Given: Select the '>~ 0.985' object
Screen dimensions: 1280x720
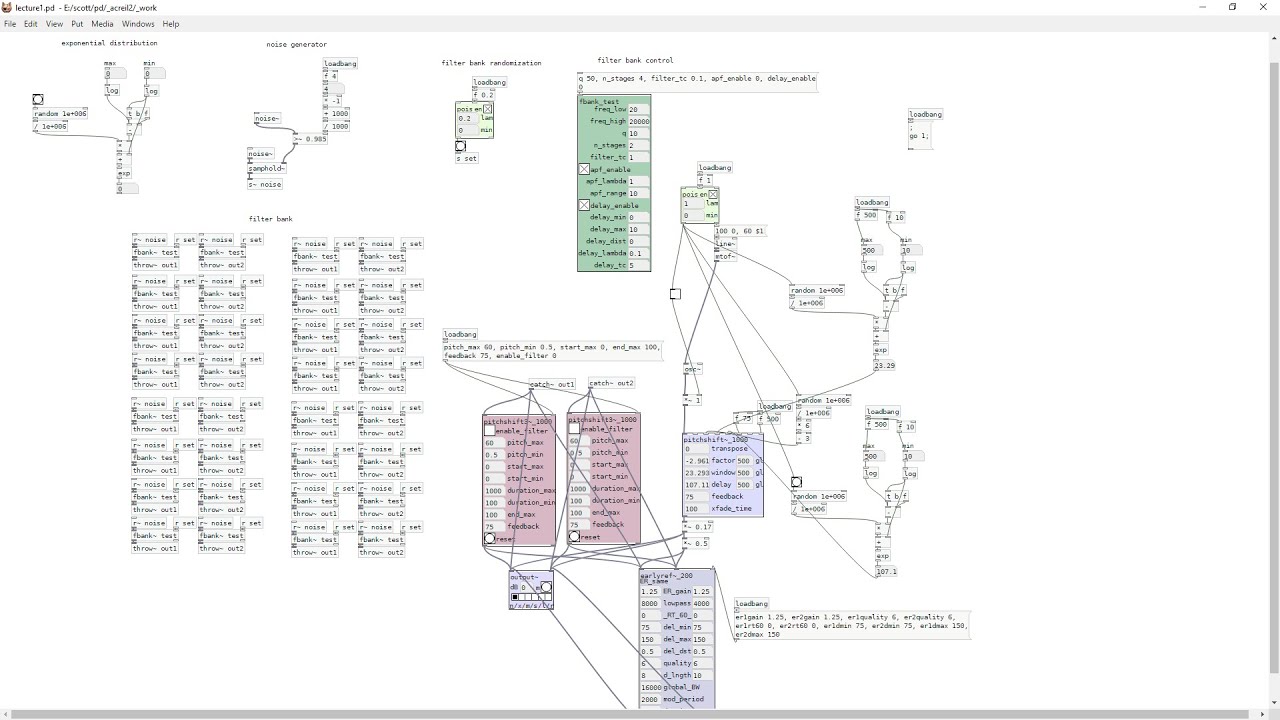Looking at the screenshot, I should tap(310, 139).
